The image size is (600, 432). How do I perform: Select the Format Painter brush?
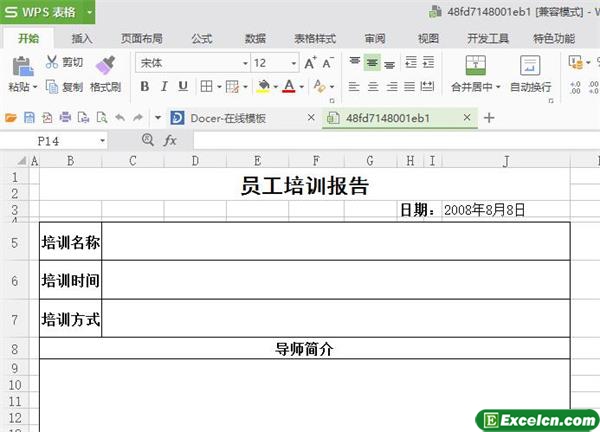(104, 65)
